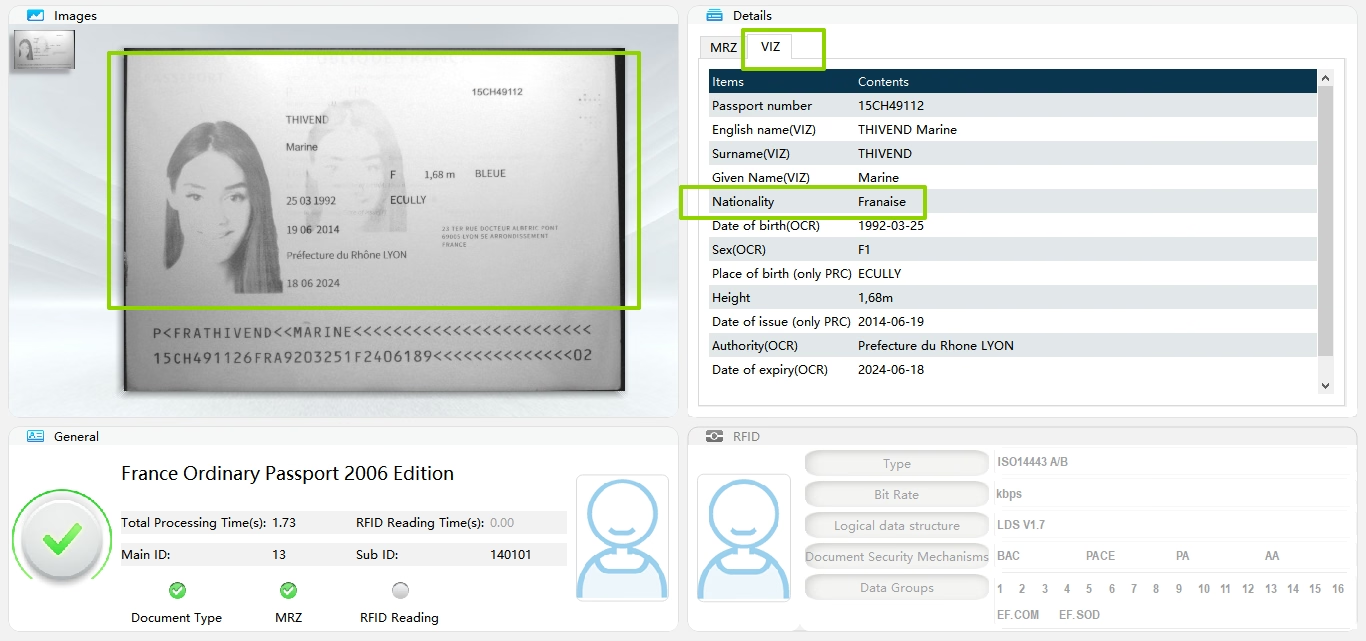This screenshot has width=1366, height=641.
Task: Switch to the MRZ tab
Action: coord(723,47)
